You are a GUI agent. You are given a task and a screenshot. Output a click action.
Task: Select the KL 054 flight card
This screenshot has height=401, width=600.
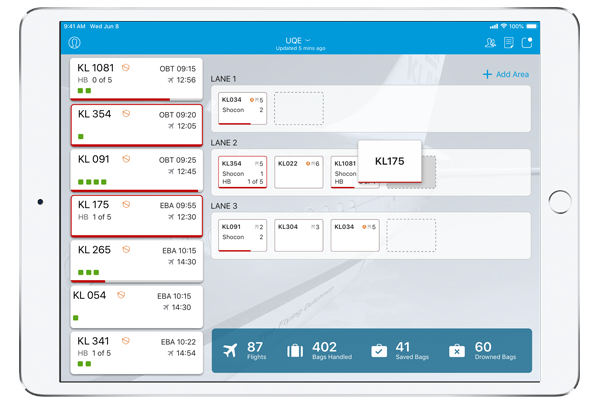tap(137, 306)
